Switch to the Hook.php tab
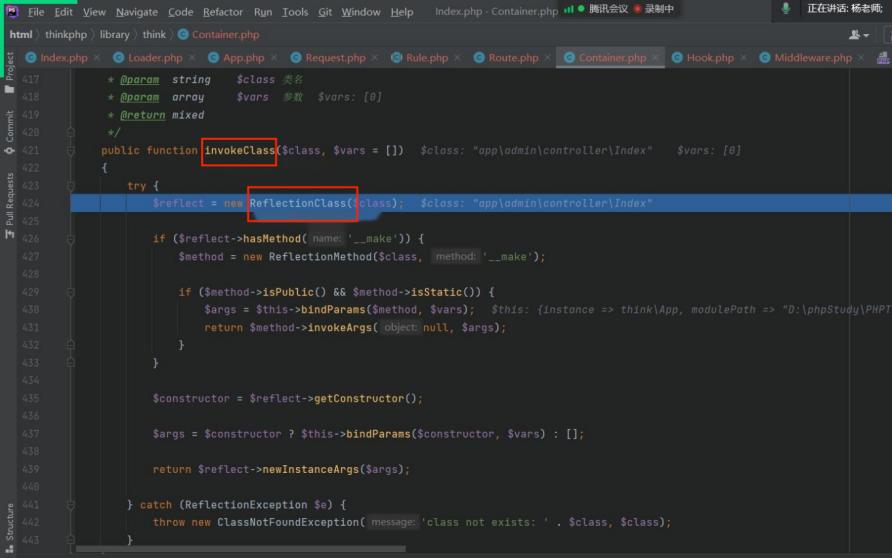Viewport: 892px width, 559px height. point(710,57)
